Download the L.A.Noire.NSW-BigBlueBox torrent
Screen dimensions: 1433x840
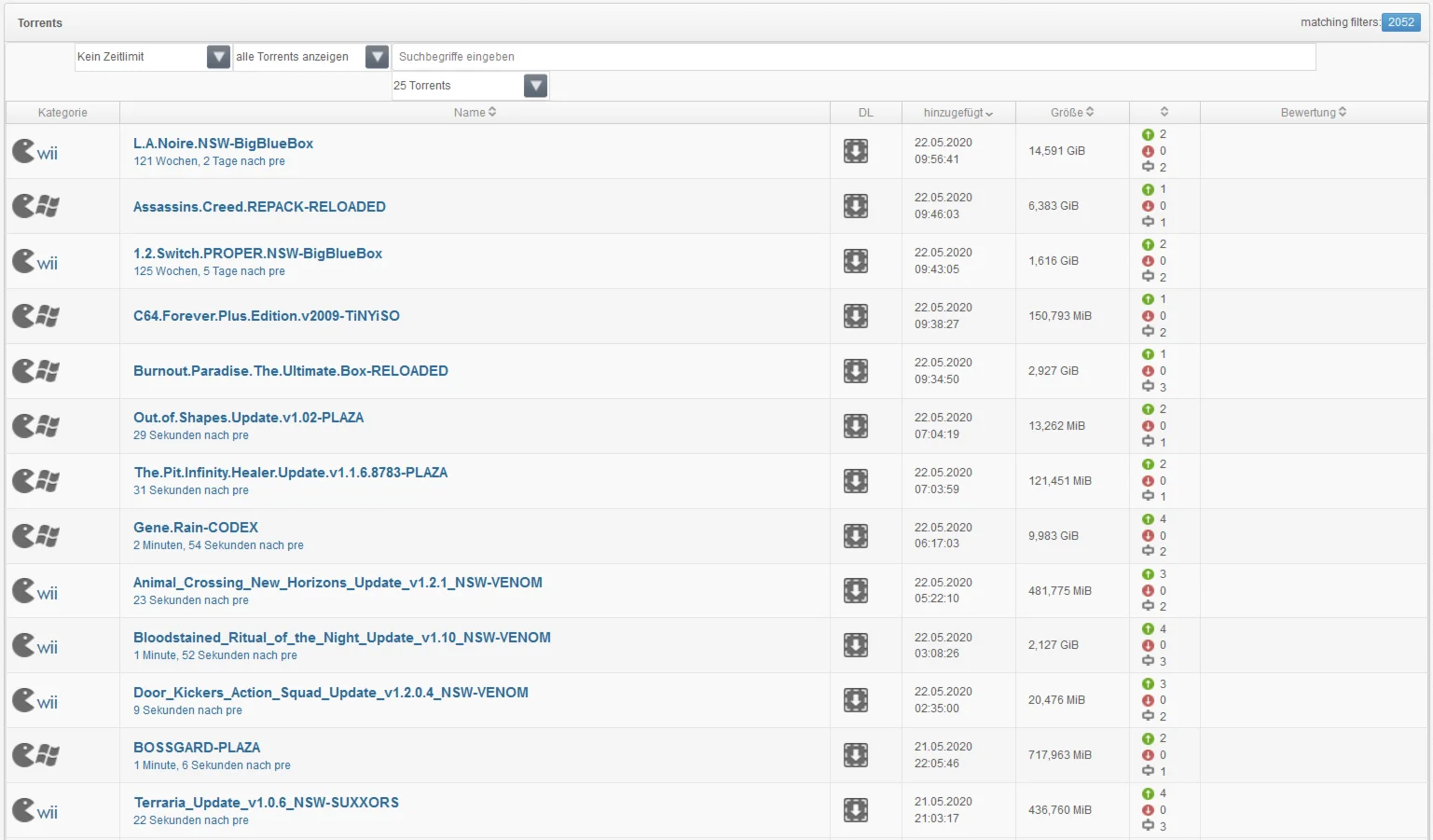click(855, 151)
